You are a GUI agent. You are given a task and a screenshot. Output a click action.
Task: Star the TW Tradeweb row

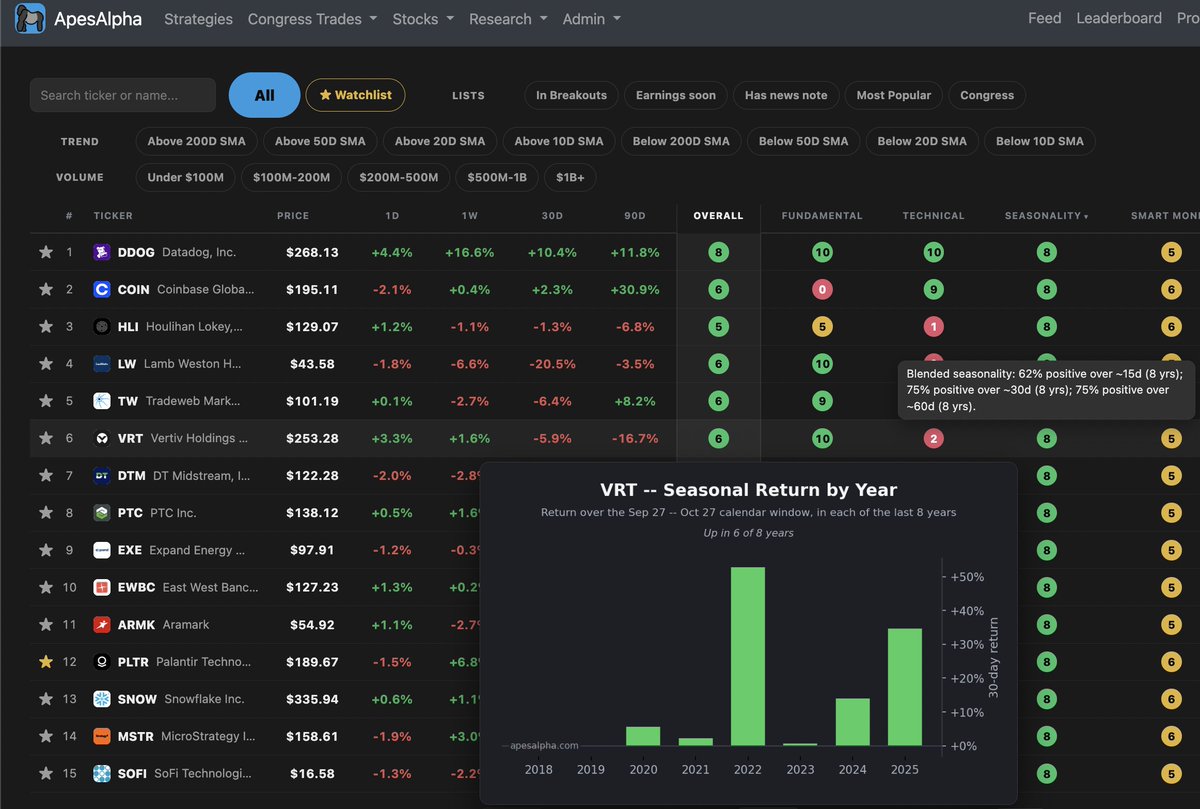pos(45,401)
